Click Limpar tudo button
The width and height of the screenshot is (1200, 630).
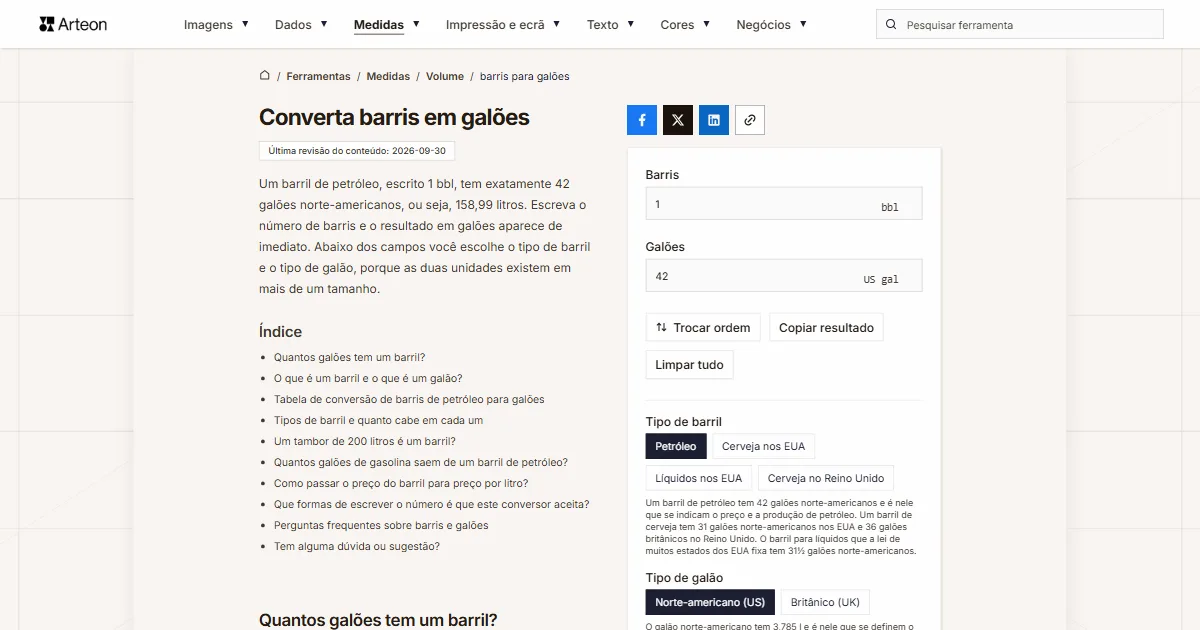[x=689, y=365]
